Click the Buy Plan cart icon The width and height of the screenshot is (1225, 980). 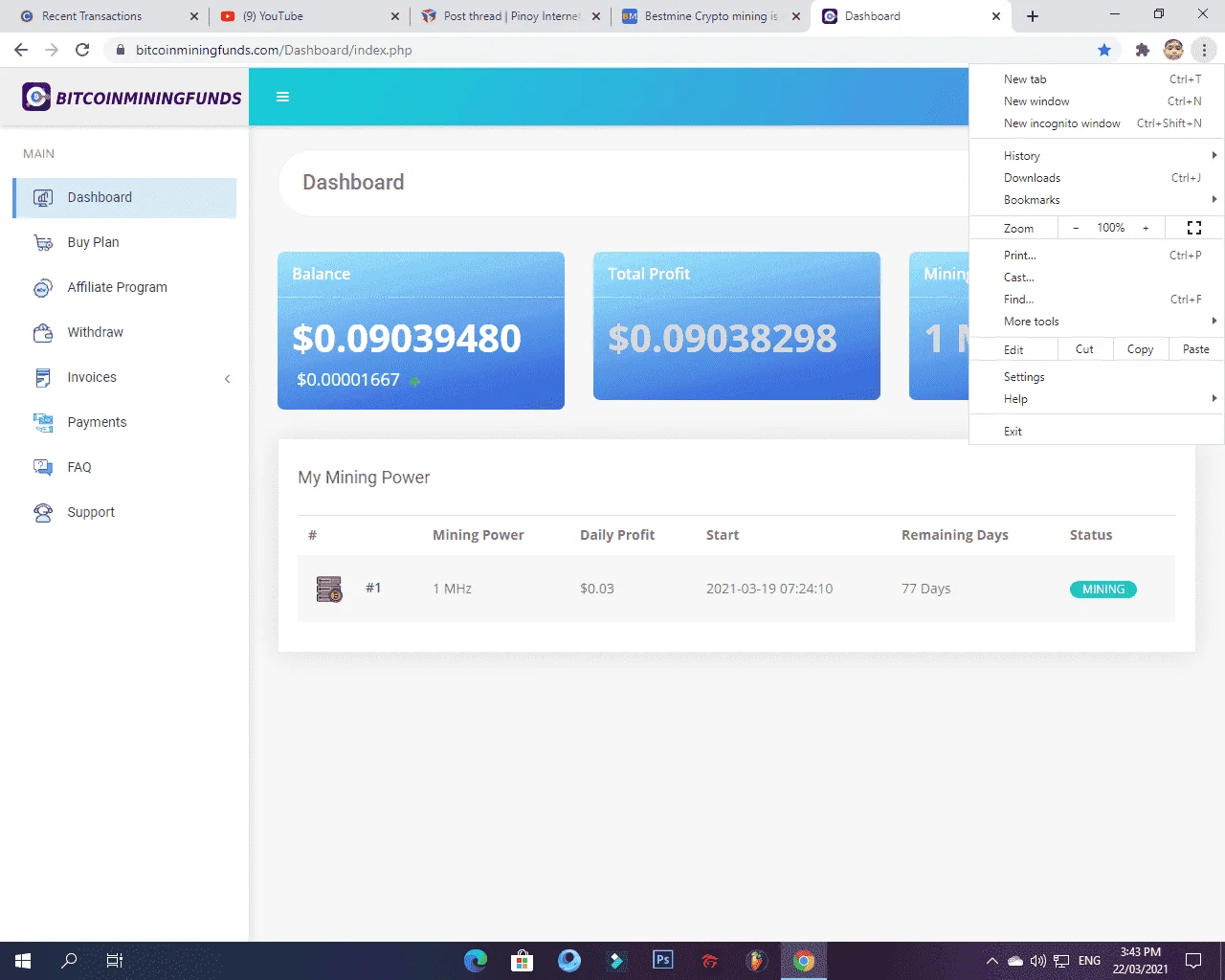coord(43,242)
